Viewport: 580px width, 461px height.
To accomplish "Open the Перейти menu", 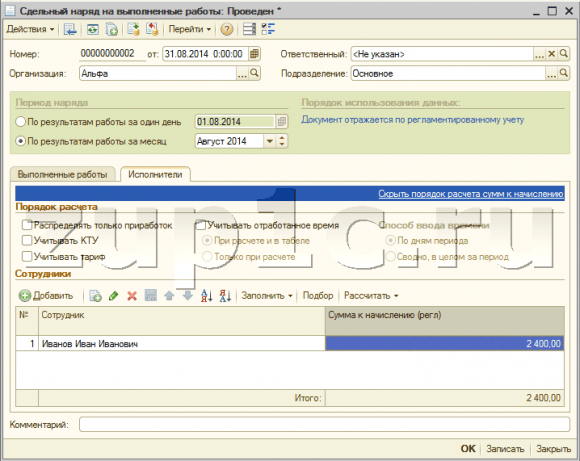I will point(190,29).
